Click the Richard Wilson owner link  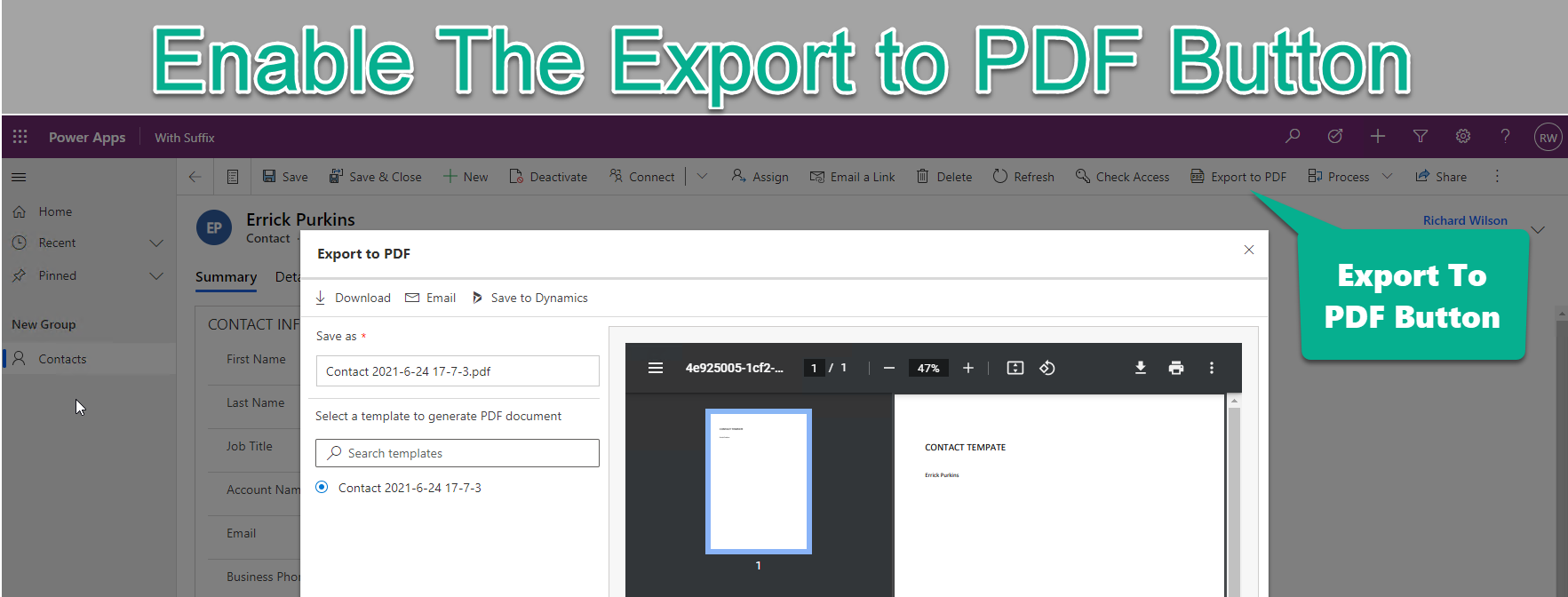(x=1465, y=220)
